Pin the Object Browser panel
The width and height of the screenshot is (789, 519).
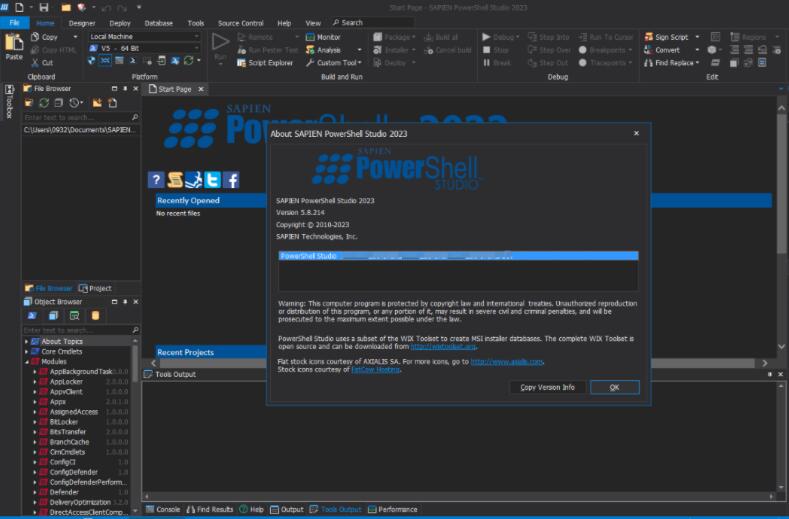point(125,302)
